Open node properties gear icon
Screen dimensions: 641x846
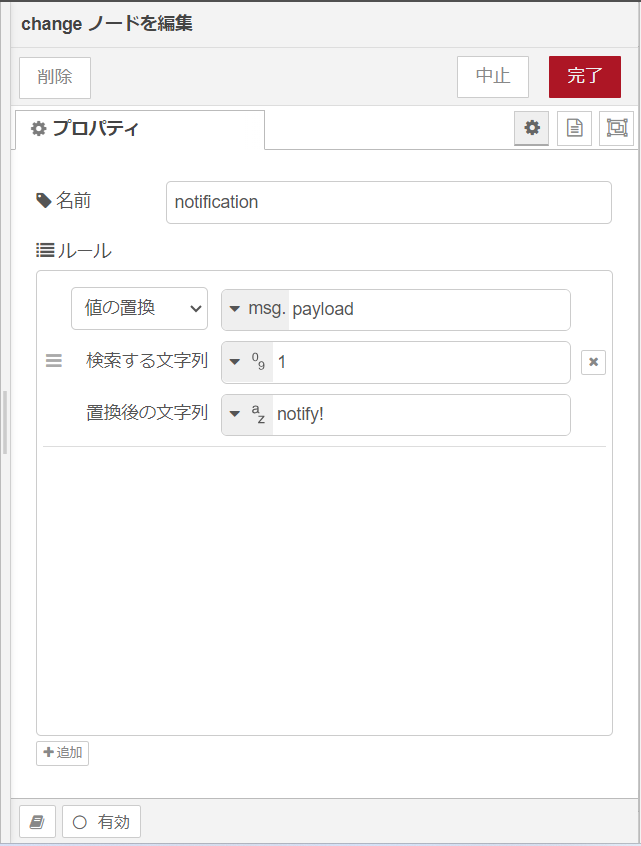point(531,128)
